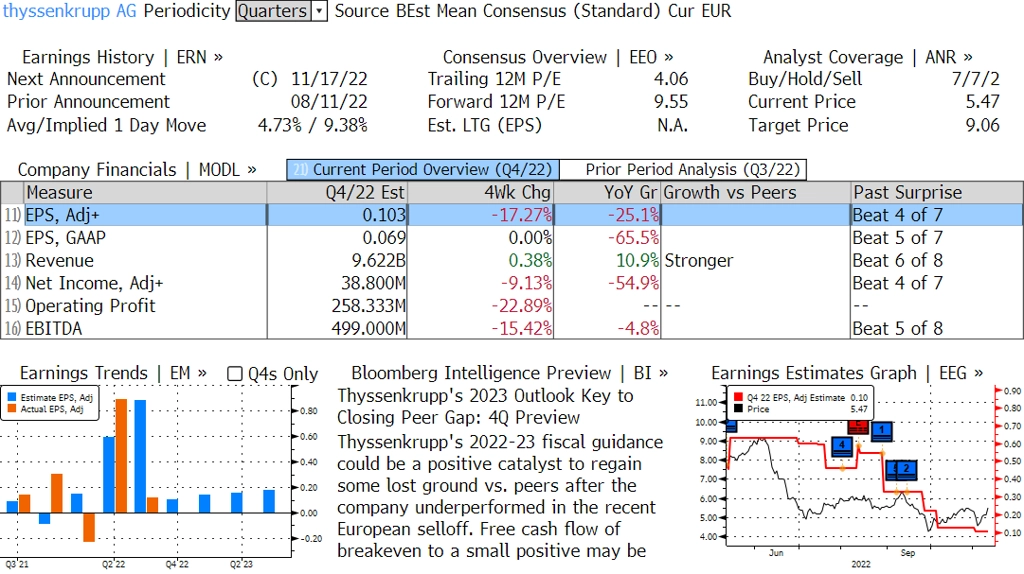The width and height of the screenshot is (1024, 574).
Task: Click red Q4 22 EPS legend swatch
Action: [739, 398]
